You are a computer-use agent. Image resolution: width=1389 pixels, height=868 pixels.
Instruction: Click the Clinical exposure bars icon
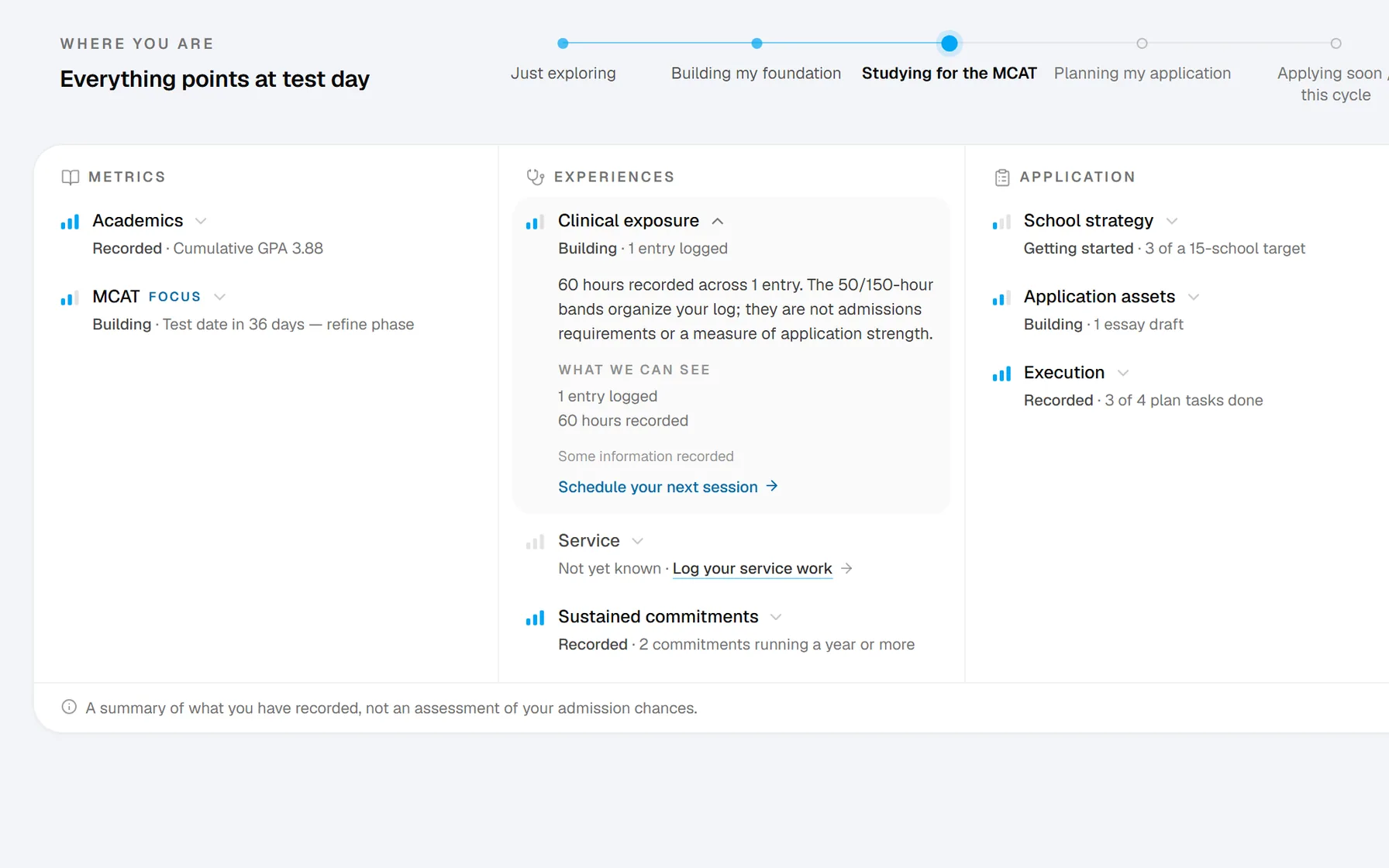coord(535,222)
